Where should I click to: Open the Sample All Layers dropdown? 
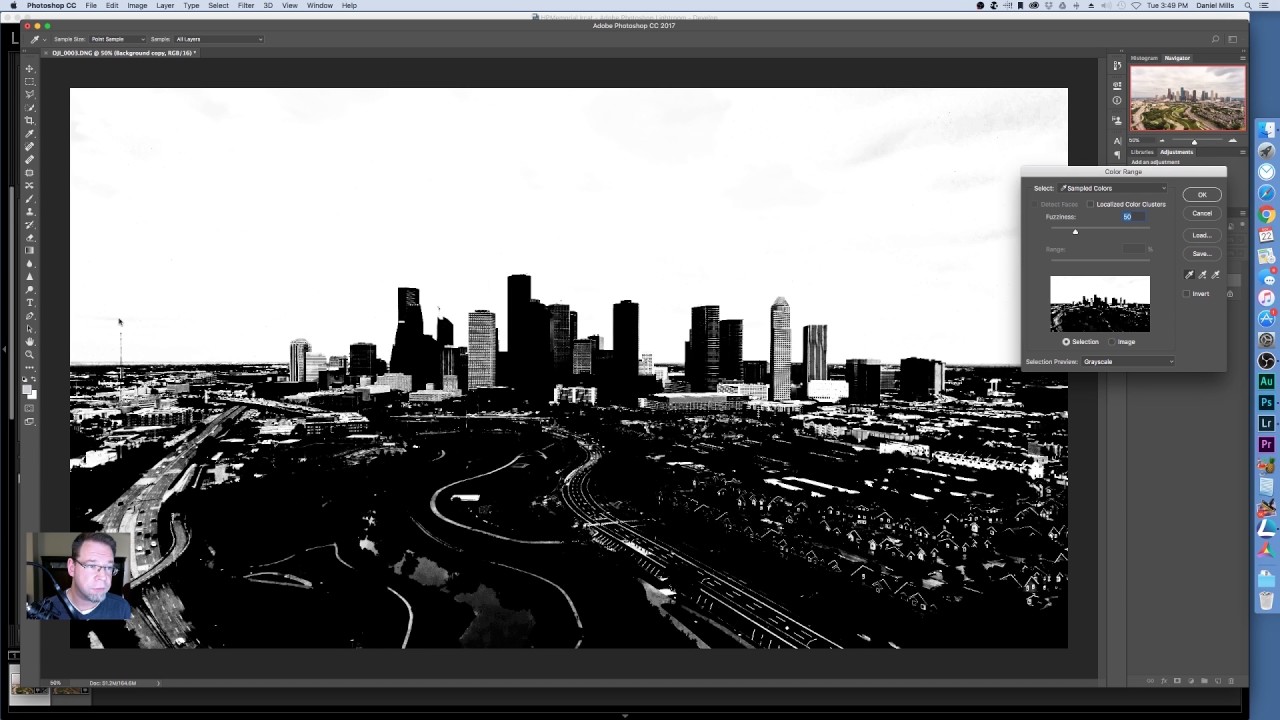[x=219, y=39]
